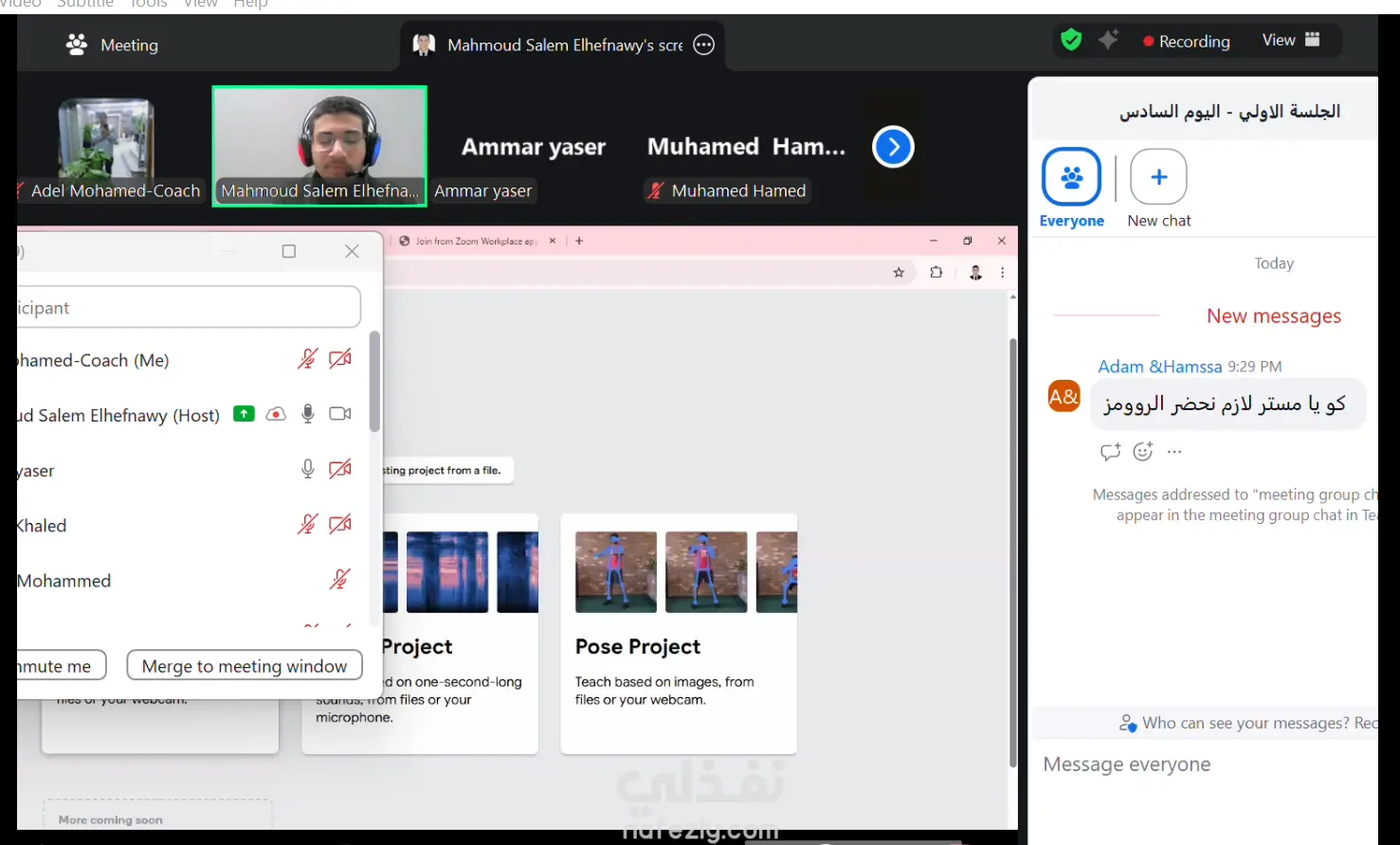
Task: Open the browser three-dot menu
Action: click(1002, 273)
